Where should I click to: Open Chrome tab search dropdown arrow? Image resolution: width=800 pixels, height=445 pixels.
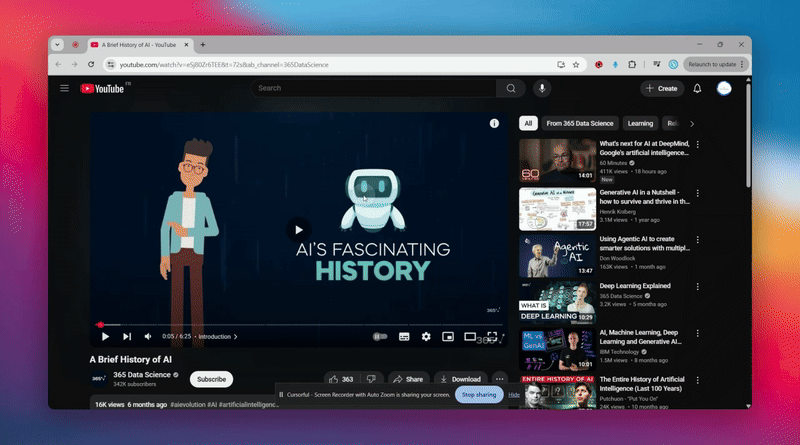(57, 45)
